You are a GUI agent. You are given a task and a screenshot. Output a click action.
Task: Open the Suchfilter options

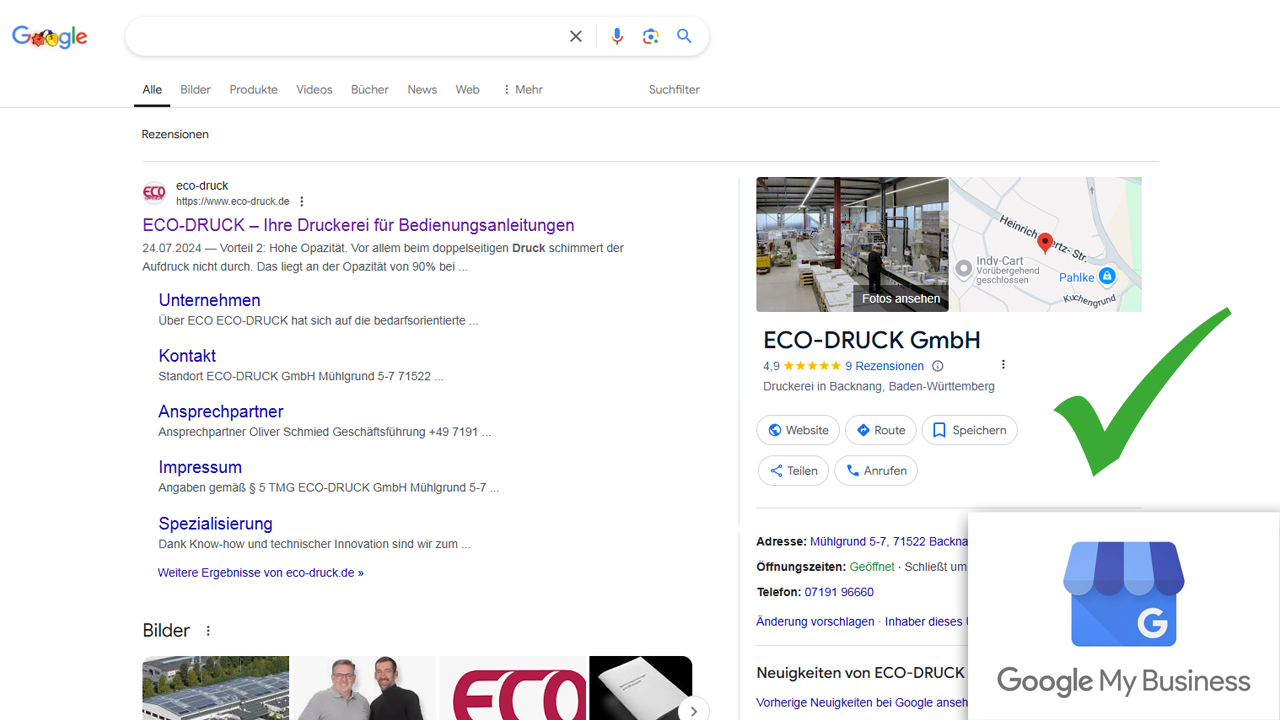pos(674,90)
